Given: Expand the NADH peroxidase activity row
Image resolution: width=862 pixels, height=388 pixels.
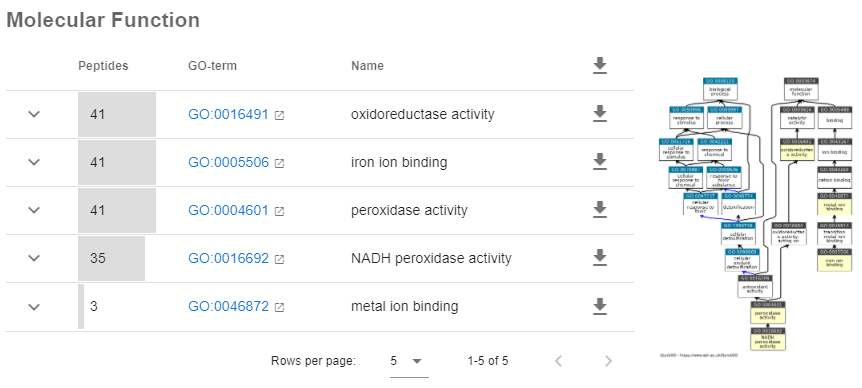Looking at the screenshot, I should click(x=34, y=258).
